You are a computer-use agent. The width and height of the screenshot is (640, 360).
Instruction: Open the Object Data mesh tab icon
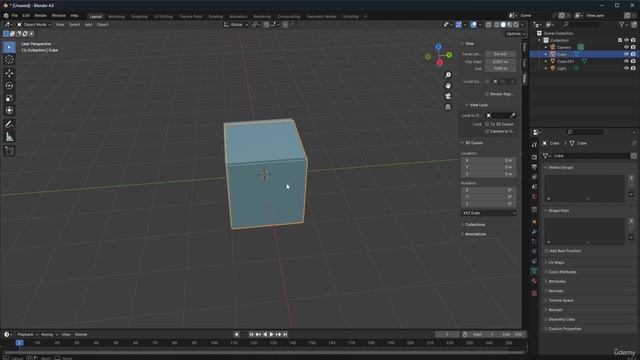pos(534,271)
